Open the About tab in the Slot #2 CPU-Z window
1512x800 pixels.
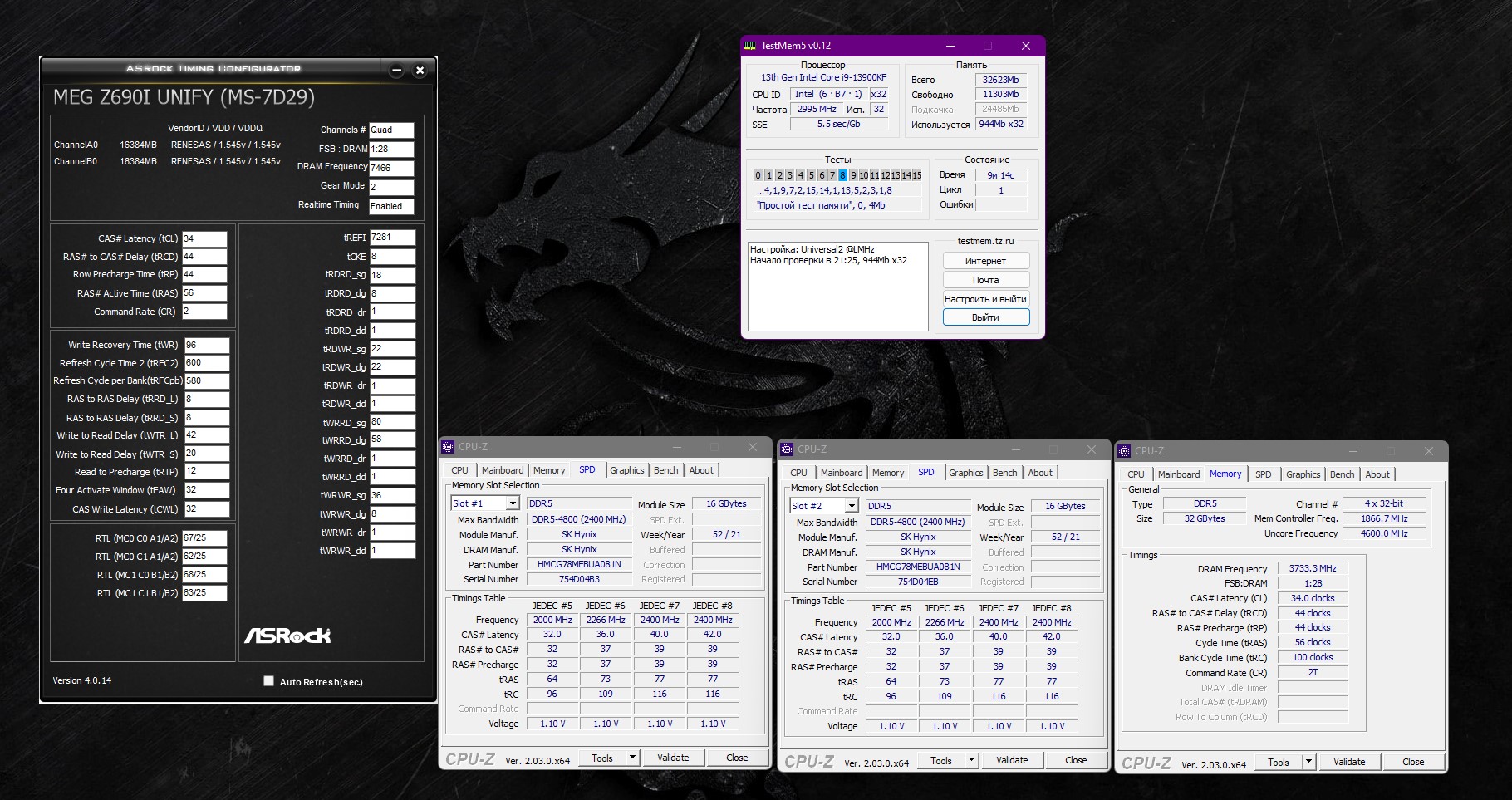click(x=1040, y=473)
